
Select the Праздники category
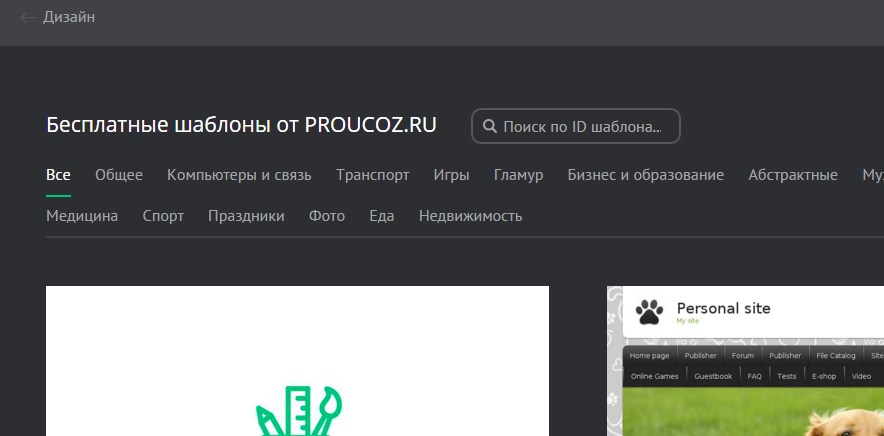point(246,216)
